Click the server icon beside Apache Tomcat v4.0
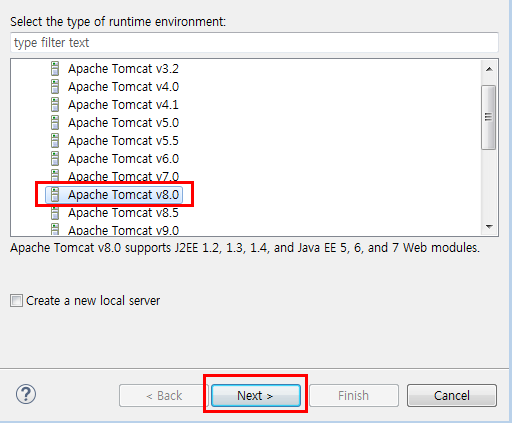The width and height of the screenshot is (512, 423). (55, 87)
